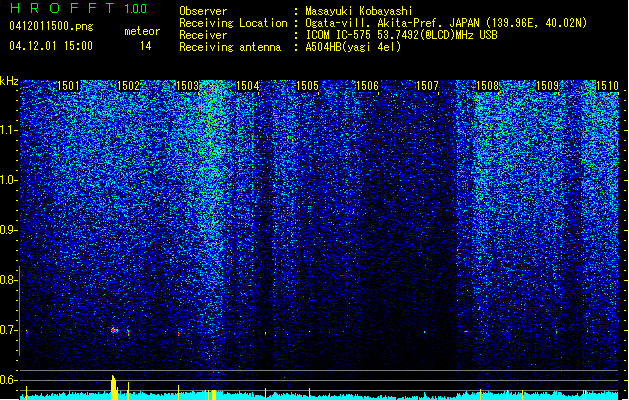Image resolution: width=629 pixels, height=400 pixels.
Task: Select the filename 0412011500.png
Action: pyautogui.click(x=51, y=26)
